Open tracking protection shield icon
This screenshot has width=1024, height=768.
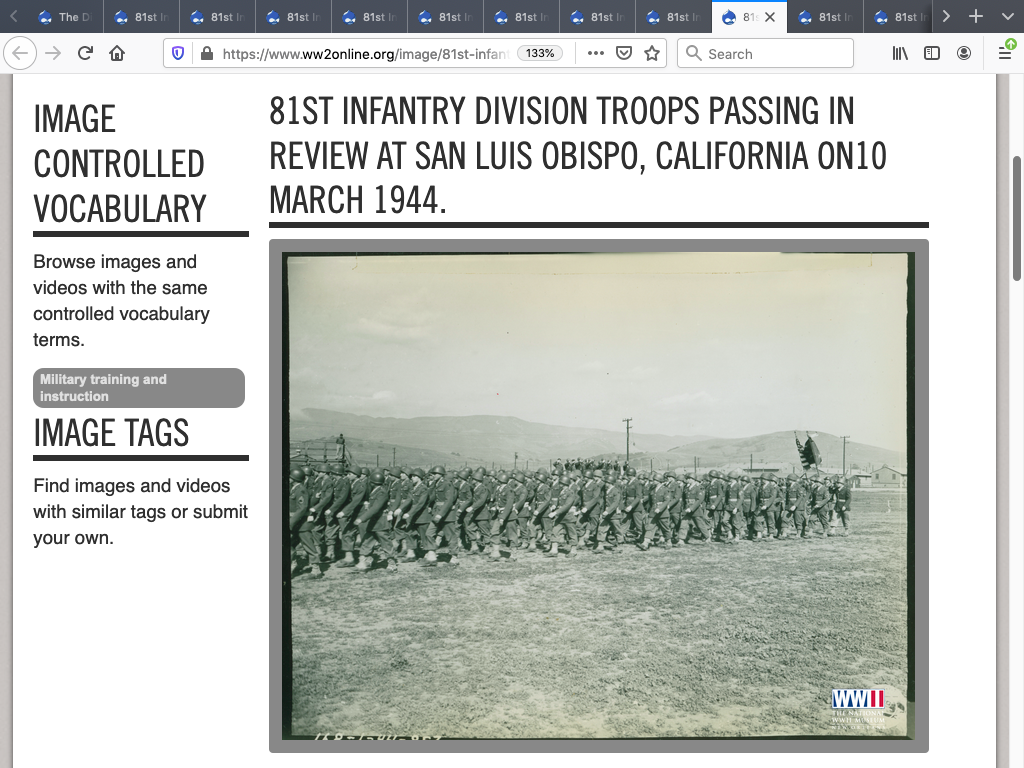(178, 54)
